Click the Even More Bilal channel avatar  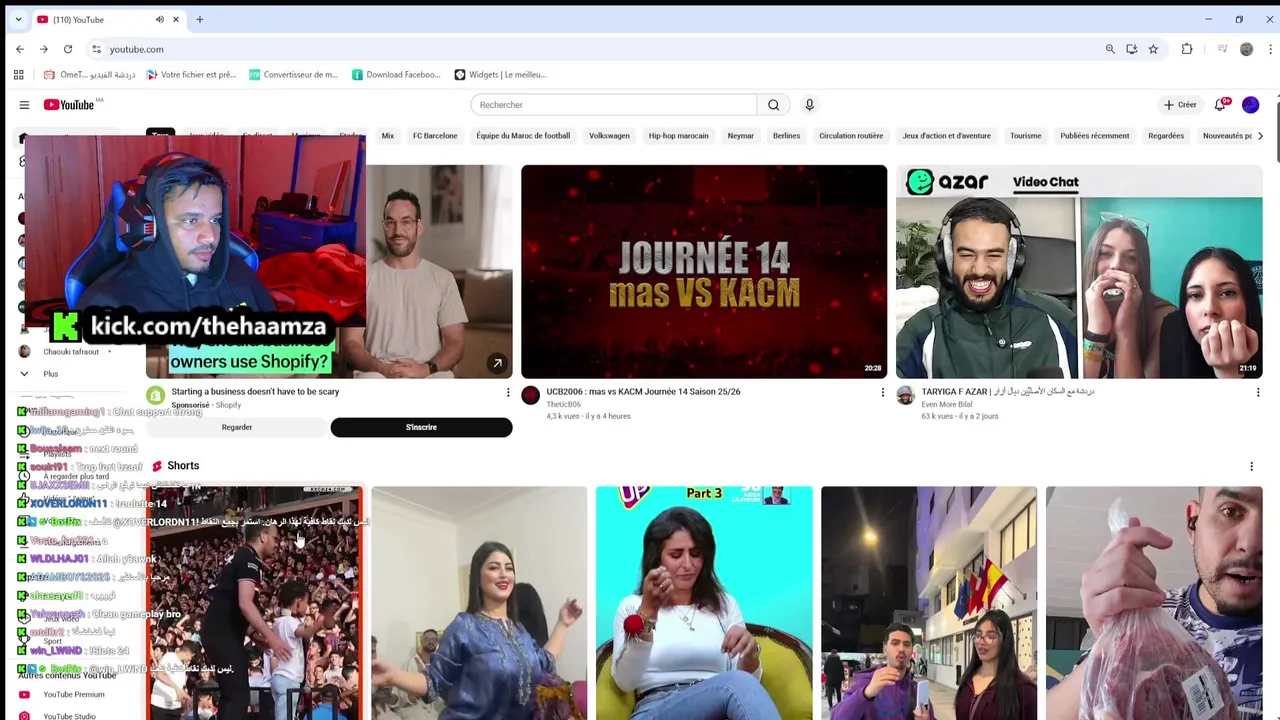click(905, 396)
